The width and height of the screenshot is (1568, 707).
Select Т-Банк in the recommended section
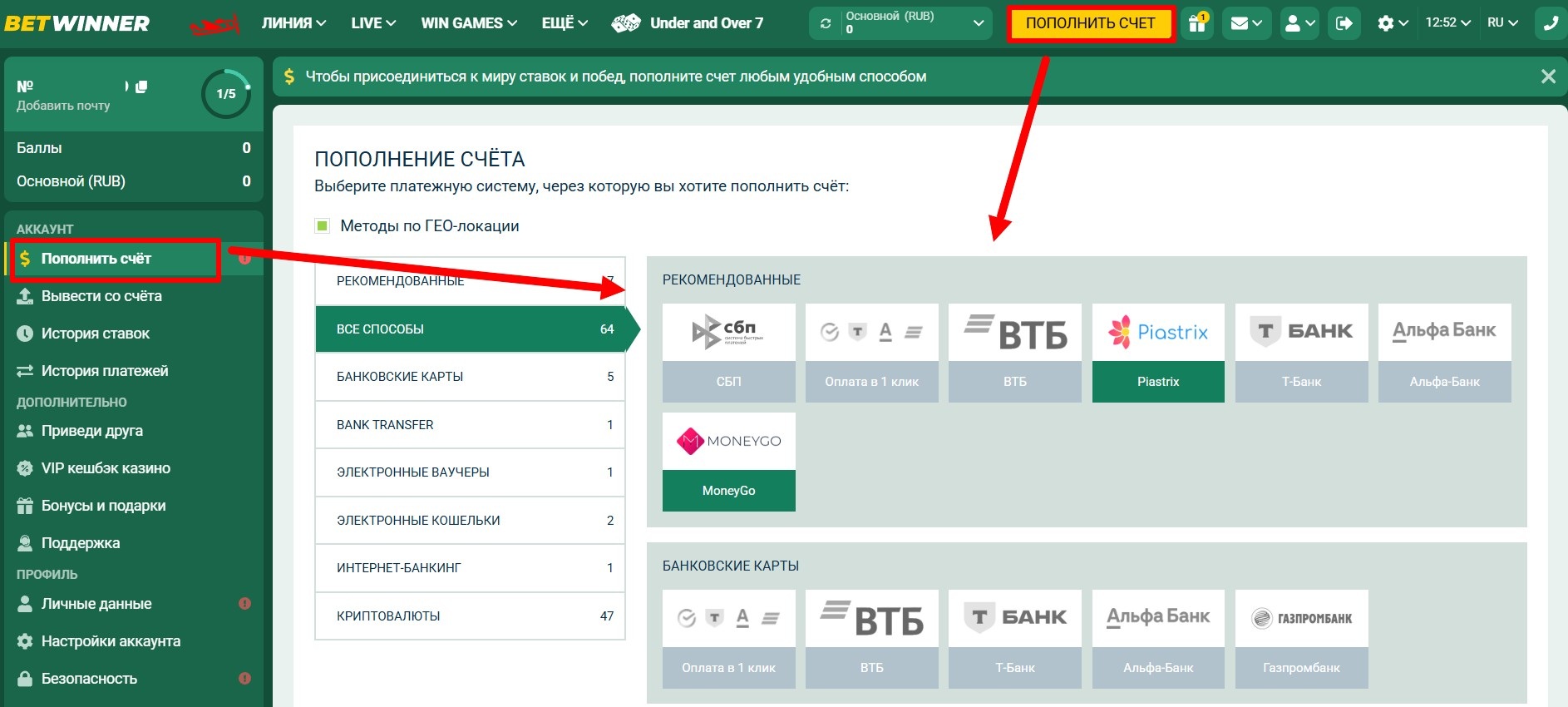click(x=1302, y=353)
